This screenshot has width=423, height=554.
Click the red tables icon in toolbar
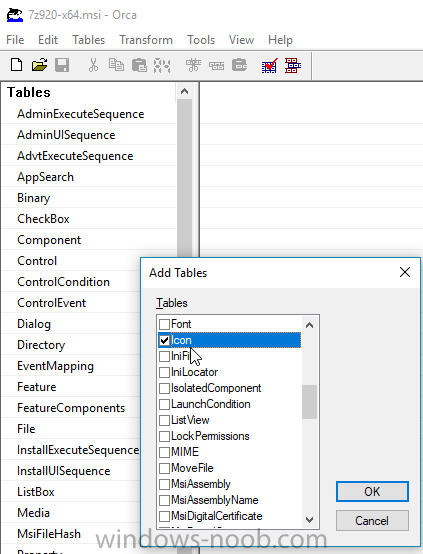coord(293,66)
